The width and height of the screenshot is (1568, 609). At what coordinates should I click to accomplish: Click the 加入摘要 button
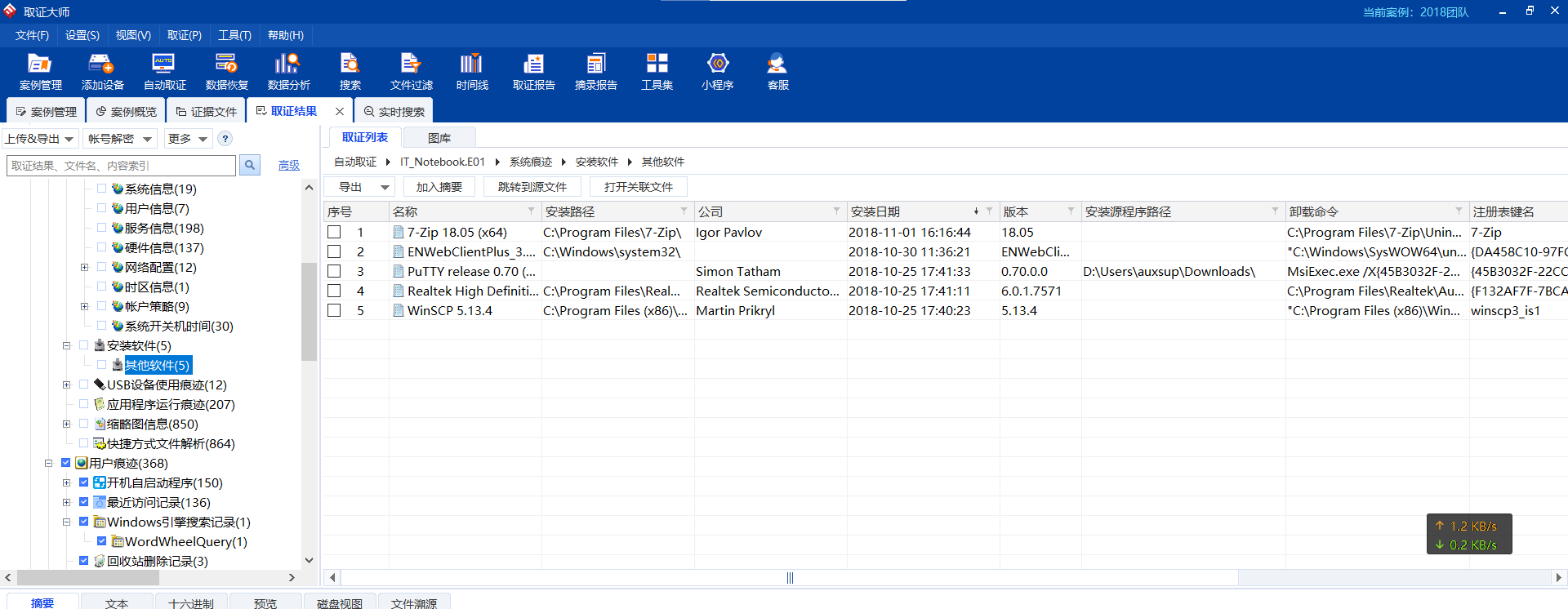coord(439,187)
